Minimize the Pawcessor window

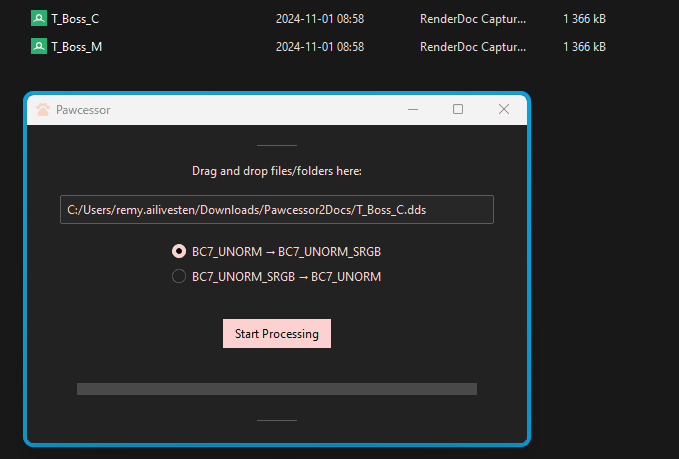(412, 110)
